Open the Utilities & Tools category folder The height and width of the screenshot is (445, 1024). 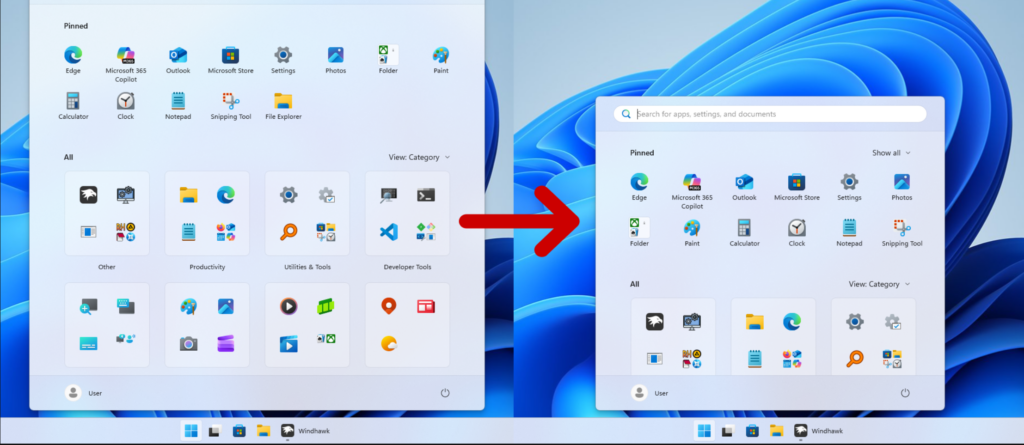[x=307, y=214]
